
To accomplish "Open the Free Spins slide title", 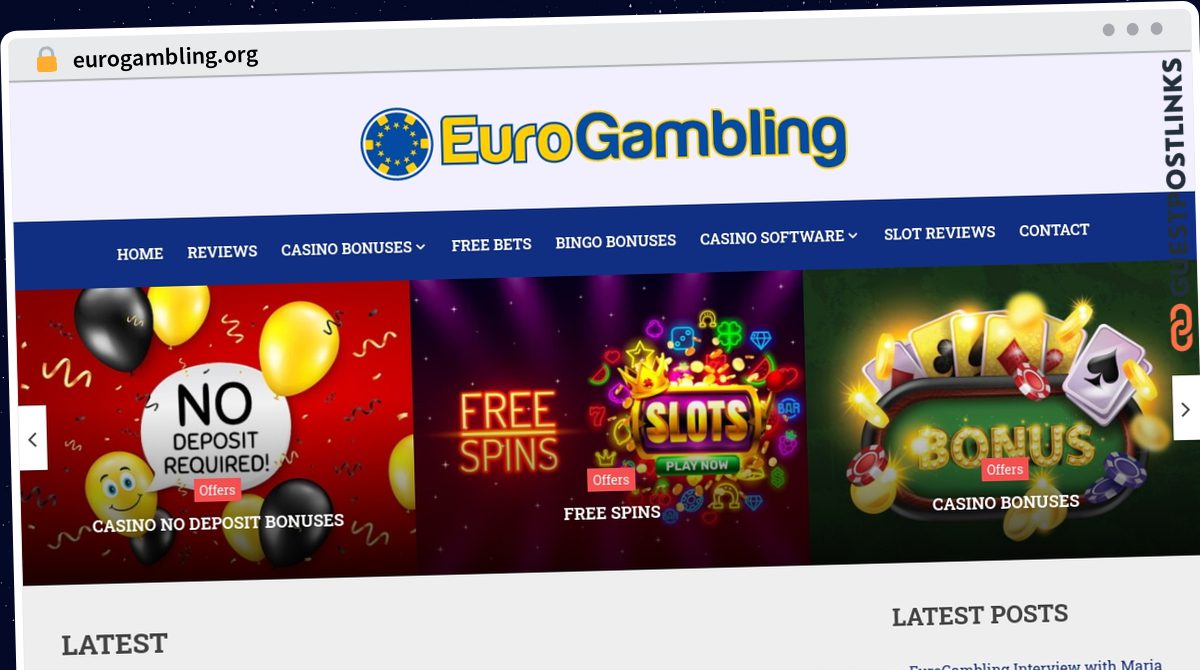I will coord(612,513).
